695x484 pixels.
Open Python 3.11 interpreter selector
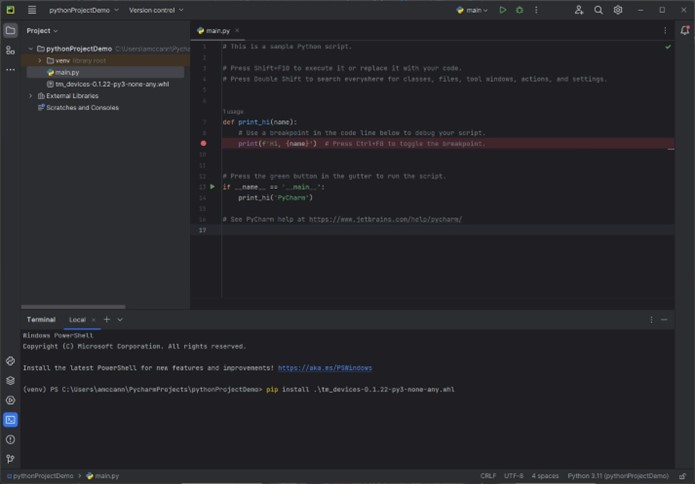point(618,476)
